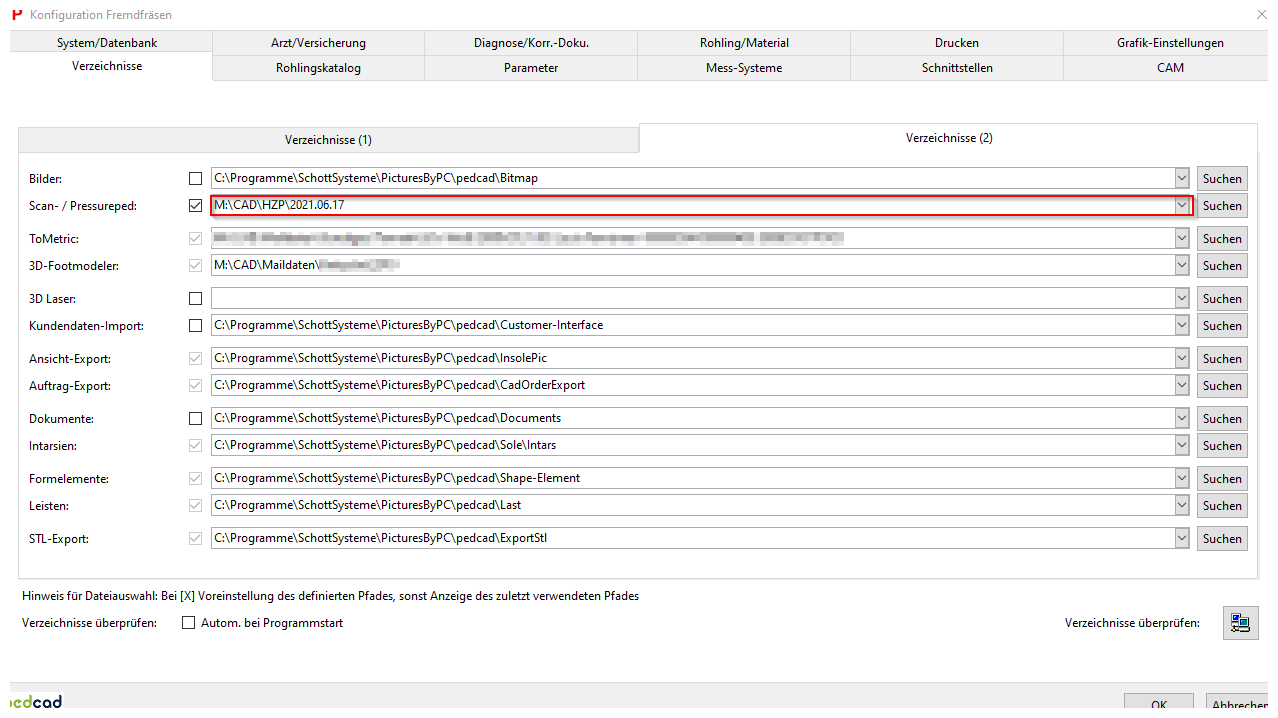The width and height of the screenshot is (1278, 718).
Task: Go to the CAM tab
Action: pyautogui.click(x=1170, y=68)
